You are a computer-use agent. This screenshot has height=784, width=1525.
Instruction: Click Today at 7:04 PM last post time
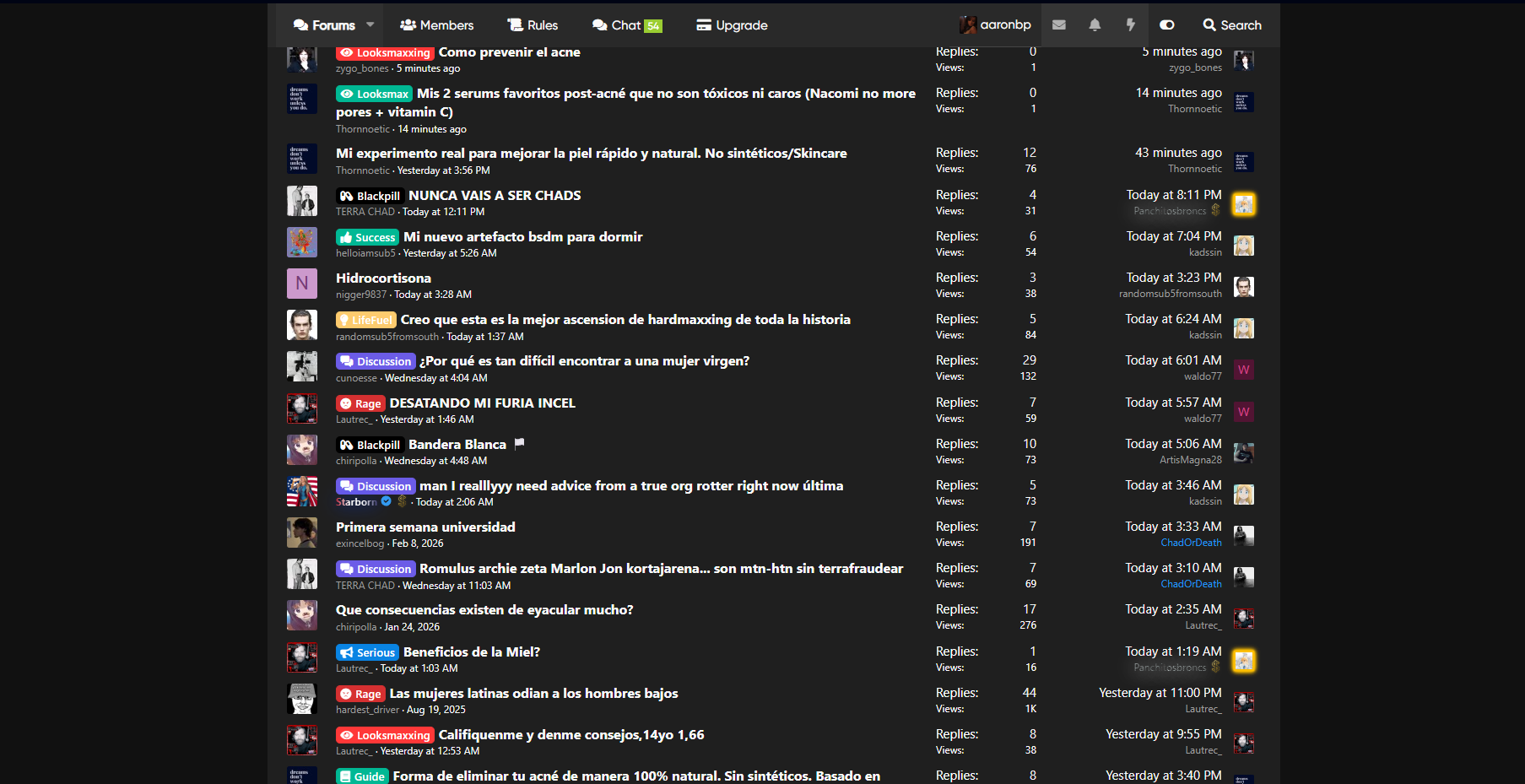pos(1174,236)
